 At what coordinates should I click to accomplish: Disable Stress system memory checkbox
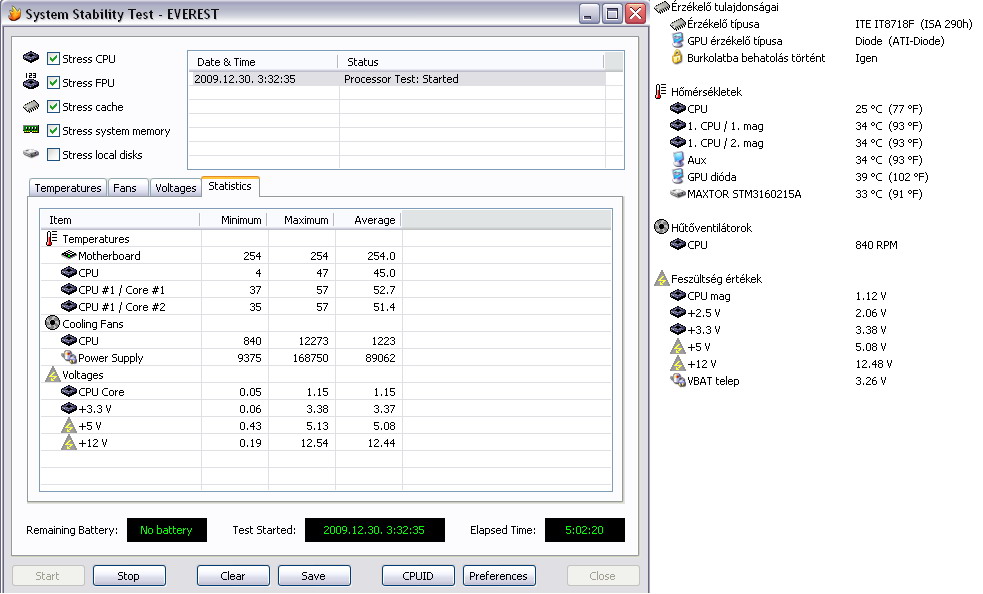[x=53, y=130]
